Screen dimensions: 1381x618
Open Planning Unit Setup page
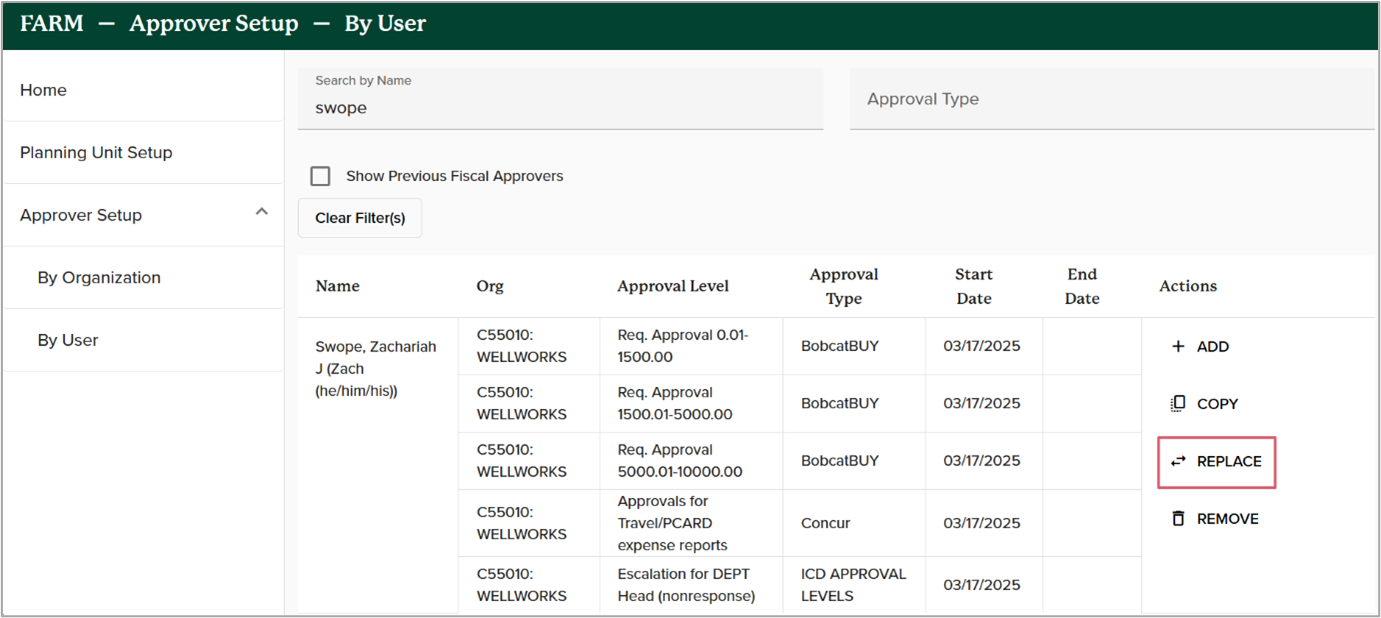[96, 153]
